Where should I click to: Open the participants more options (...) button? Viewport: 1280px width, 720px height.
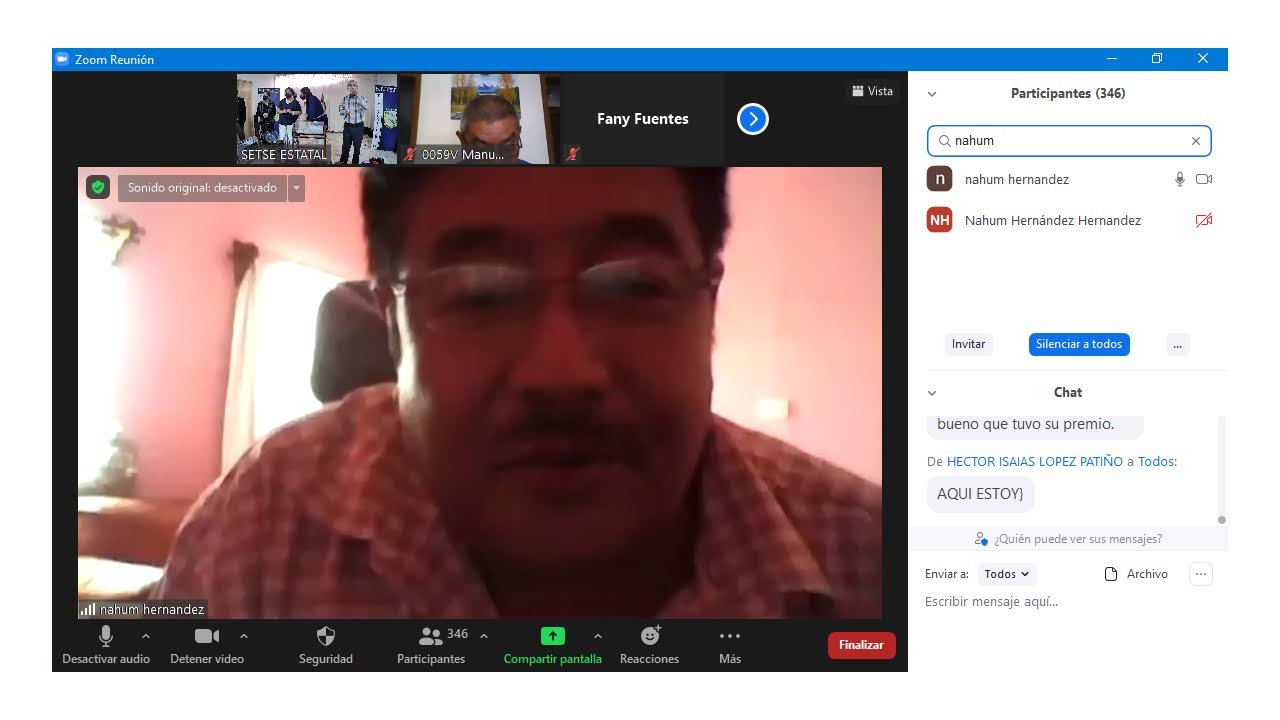click(1177, 344)
